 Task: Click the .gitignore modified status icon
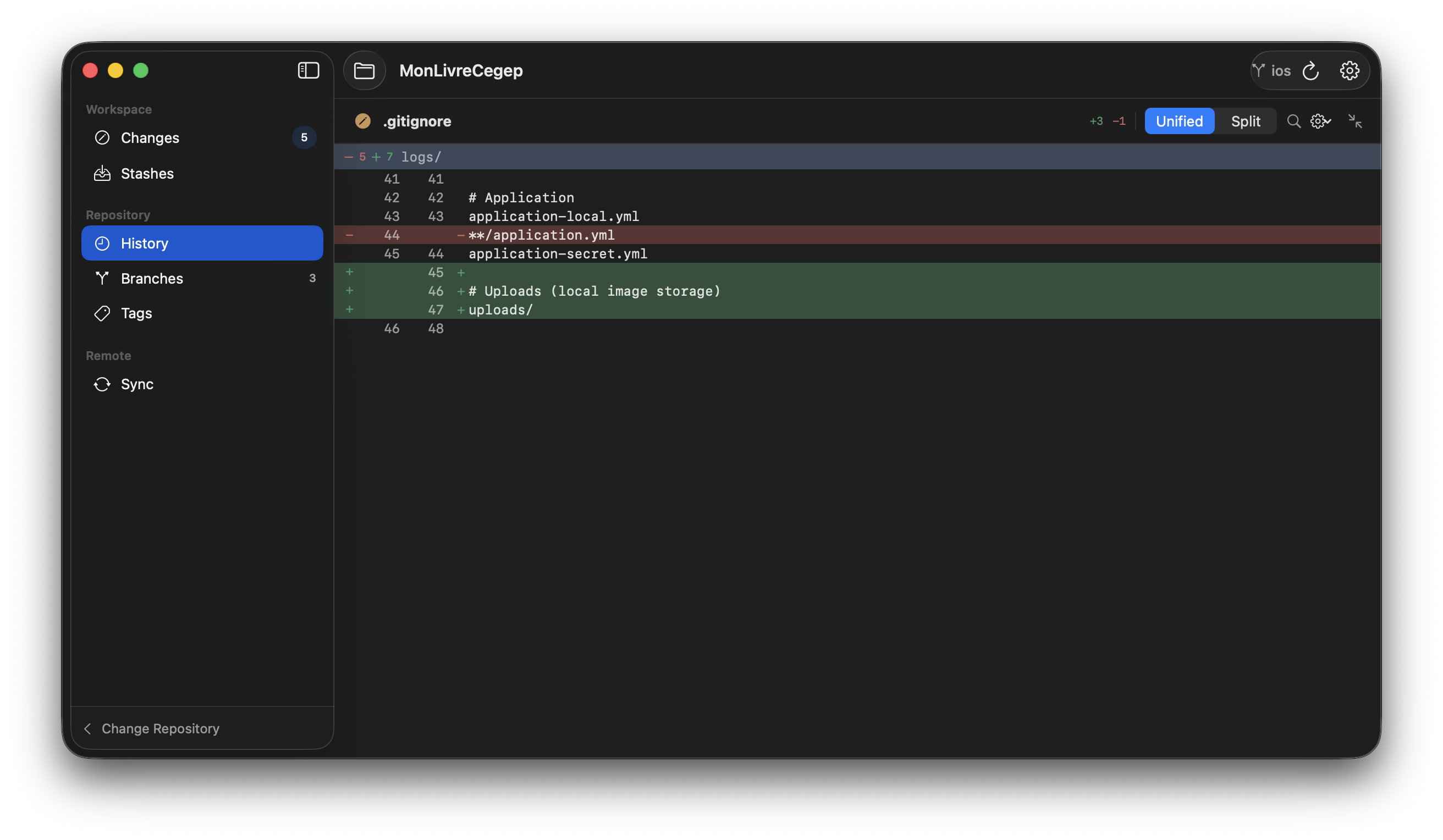[362, 121]
